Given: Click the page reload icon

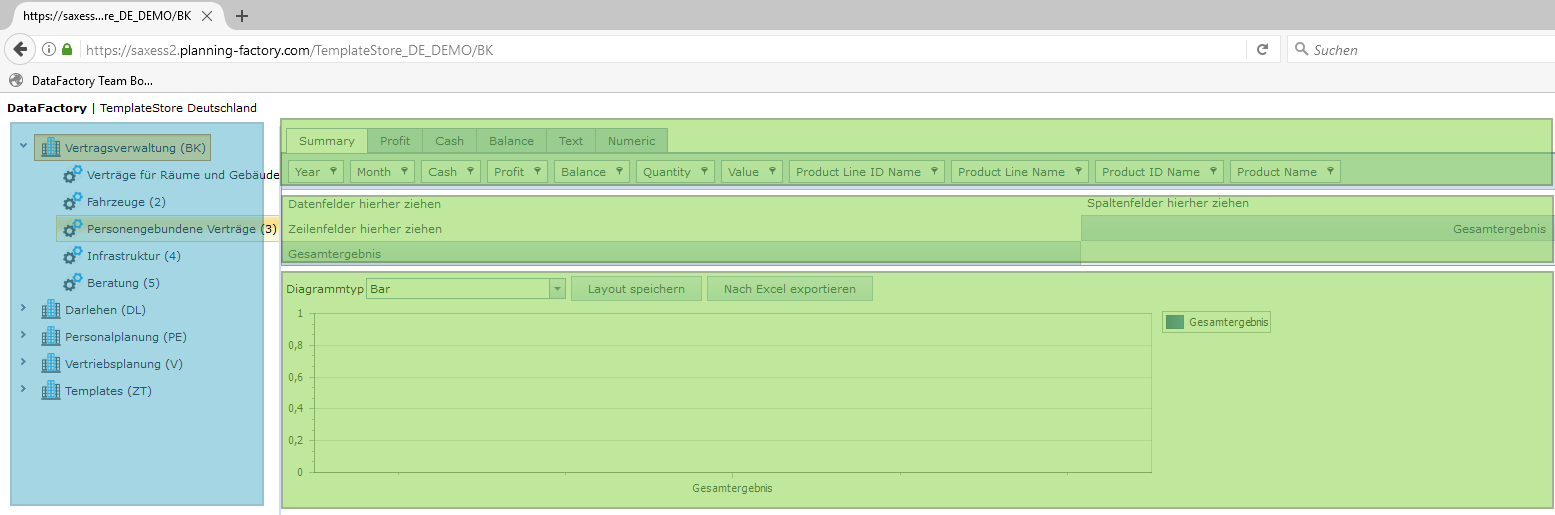Looking at the screenshot, I should 1262,49.
